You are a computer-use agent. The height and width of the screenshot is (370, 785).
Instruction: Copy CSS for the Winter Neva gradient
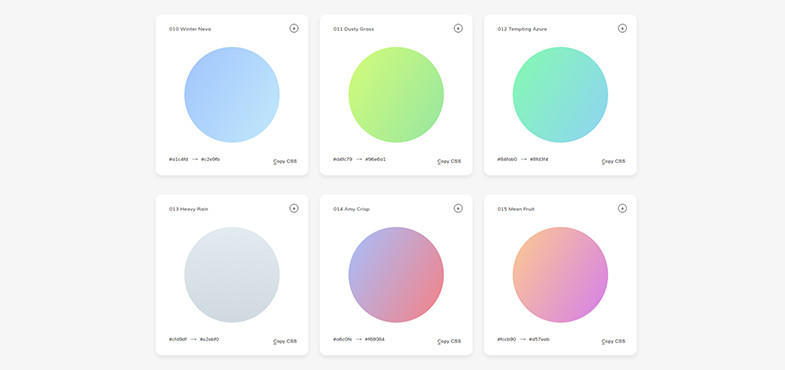[285, 162]
